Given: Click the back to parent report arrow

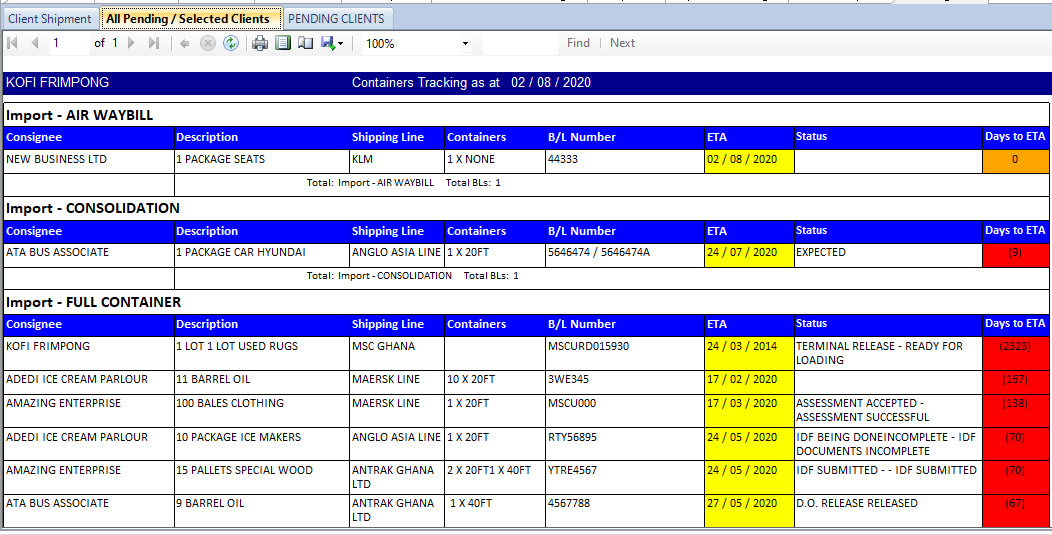Looking at the screenshot, I should [185, 43].
